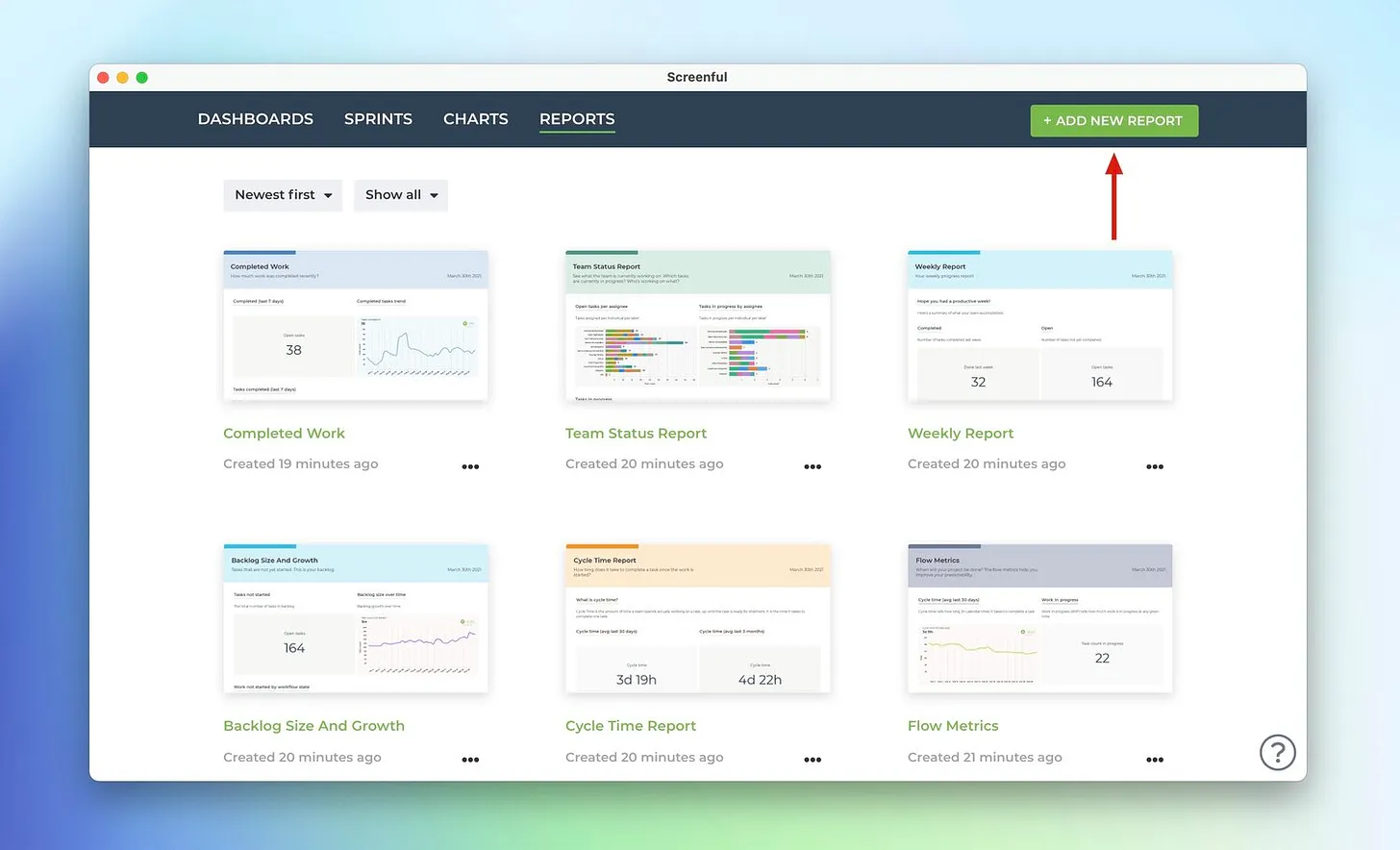Image resolution: width=1400 pixels, height=850 pixels.
Task: Click the Add New Report button
Action: click(1114, 121)
